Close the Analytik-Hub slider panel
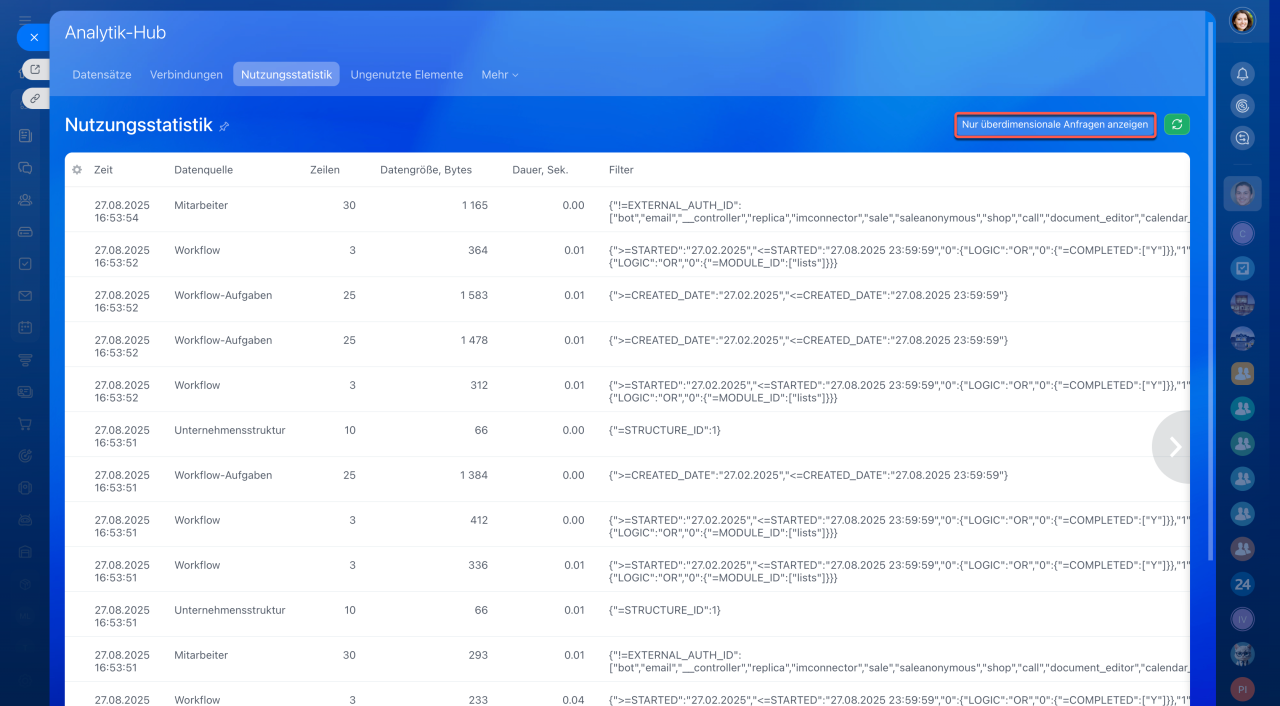Screen dimensions: 1280x706 pyautogui.click(x=33, y=37)
